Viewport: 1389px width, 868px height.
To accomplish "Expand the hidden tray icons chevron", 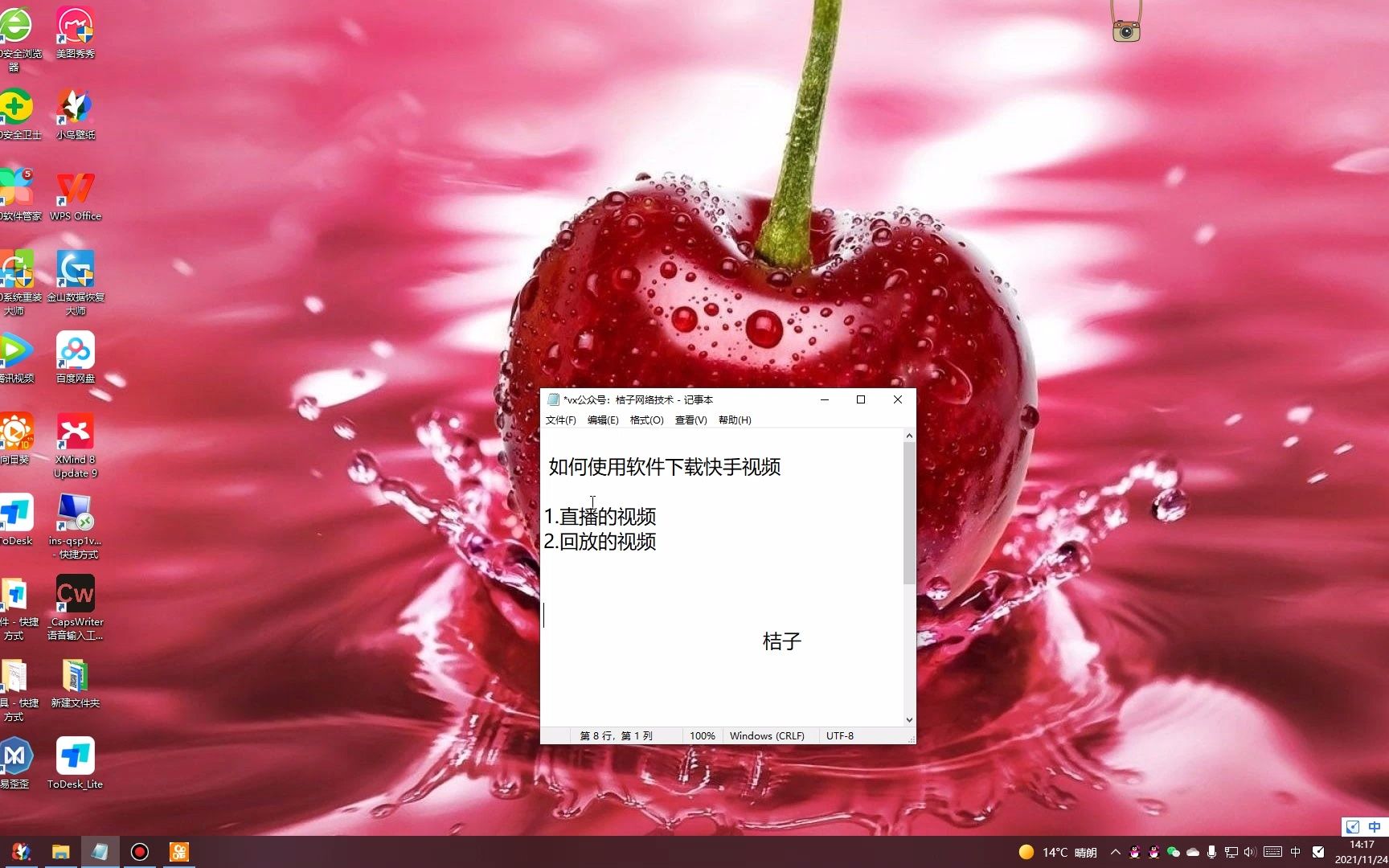I will point(1115,852).
